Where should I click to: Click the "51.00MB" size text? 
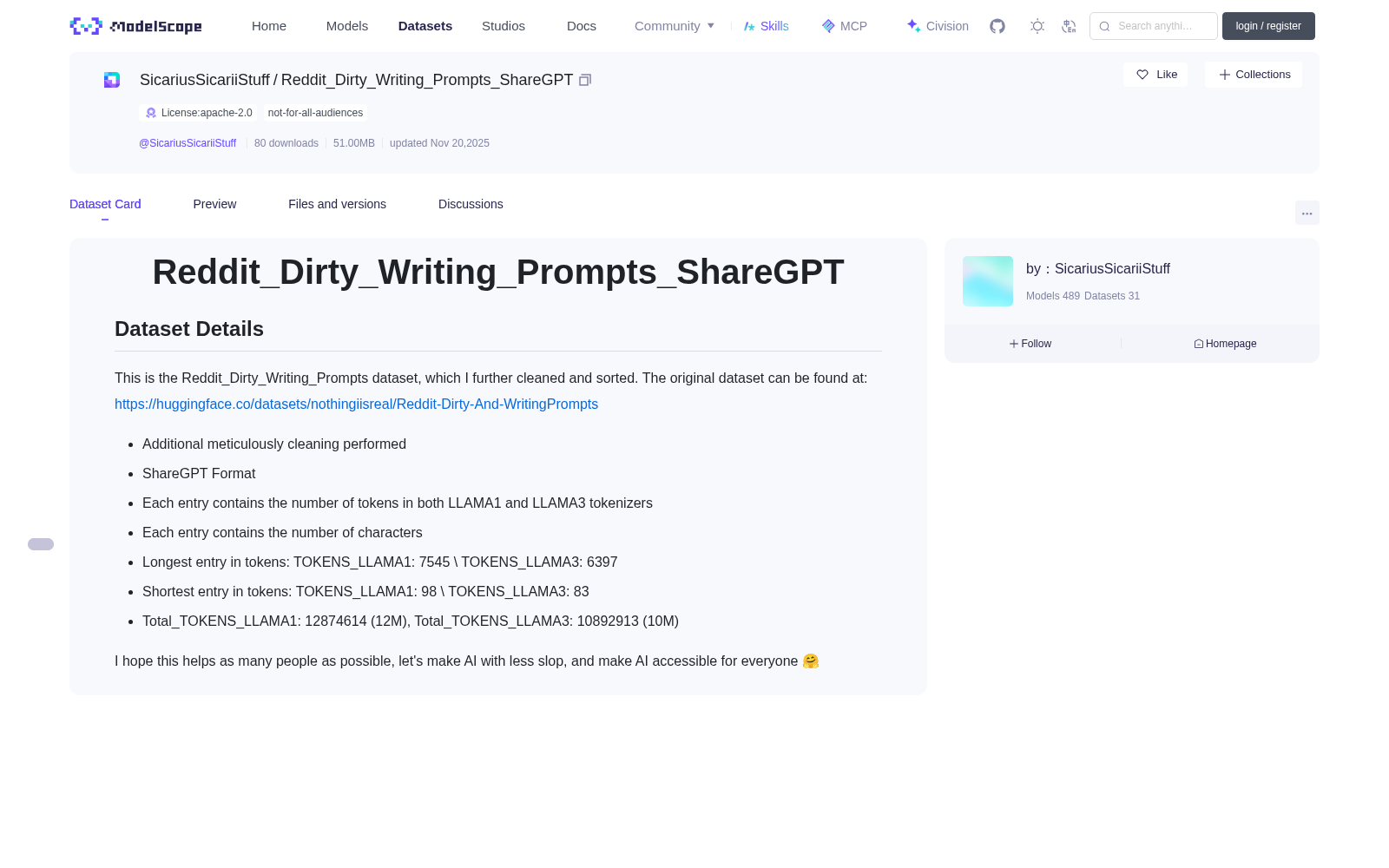tap(354, 143)
